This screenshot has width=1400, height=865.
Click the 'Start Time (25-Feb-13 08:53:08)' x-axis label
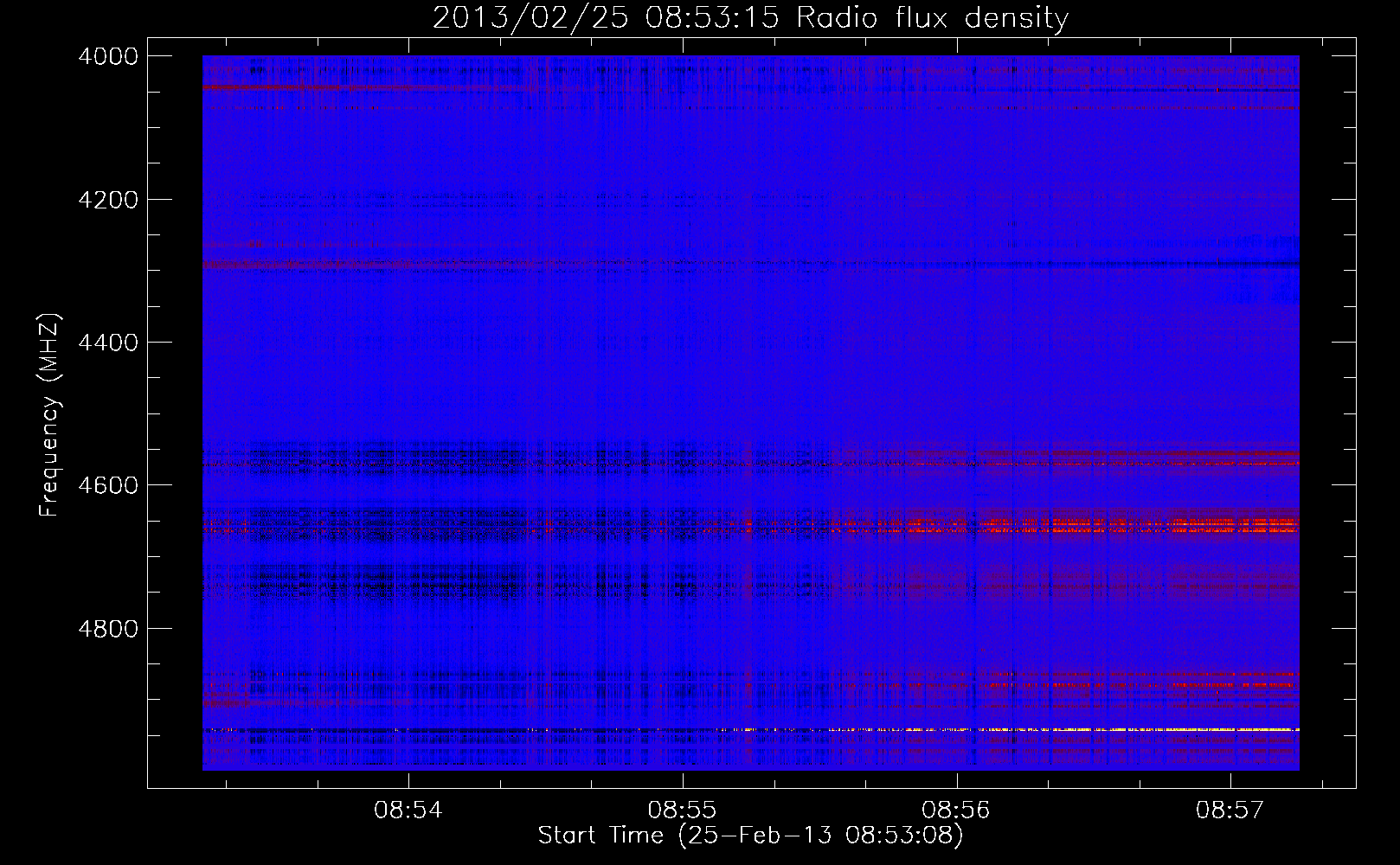[x=750, y=836]
